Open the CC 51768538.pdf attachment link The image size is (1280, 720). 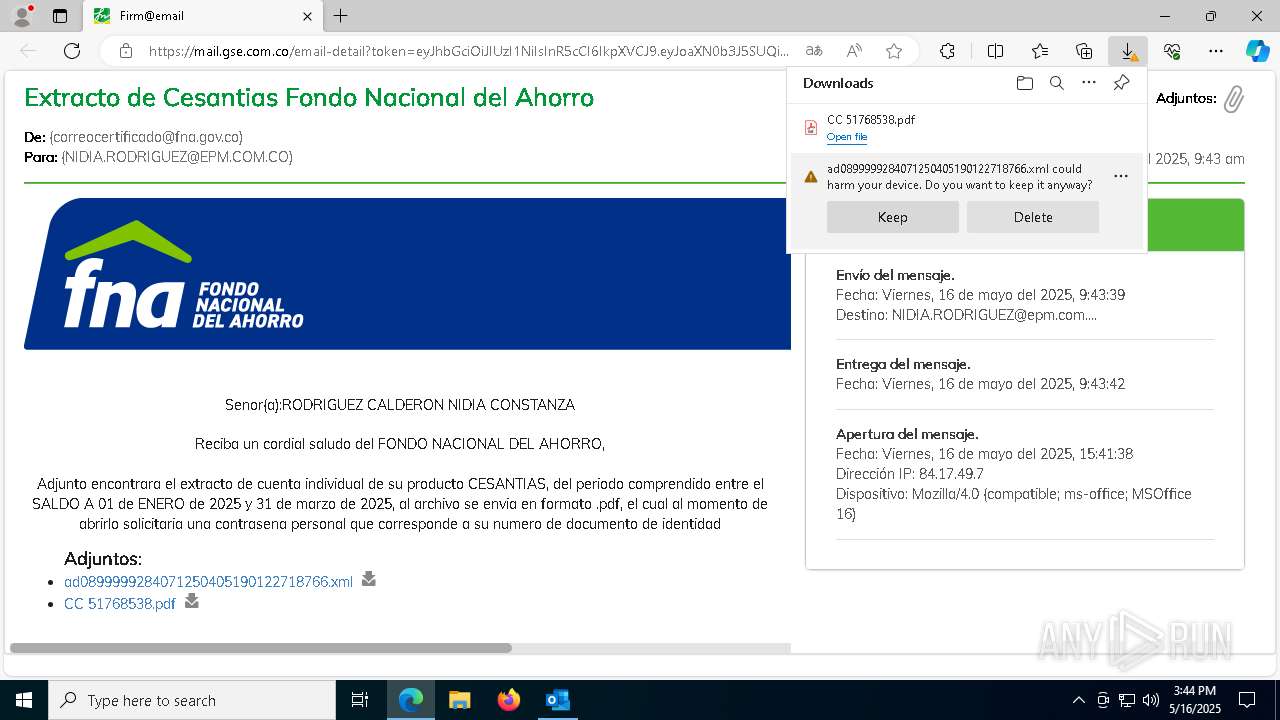coord(120,604)
